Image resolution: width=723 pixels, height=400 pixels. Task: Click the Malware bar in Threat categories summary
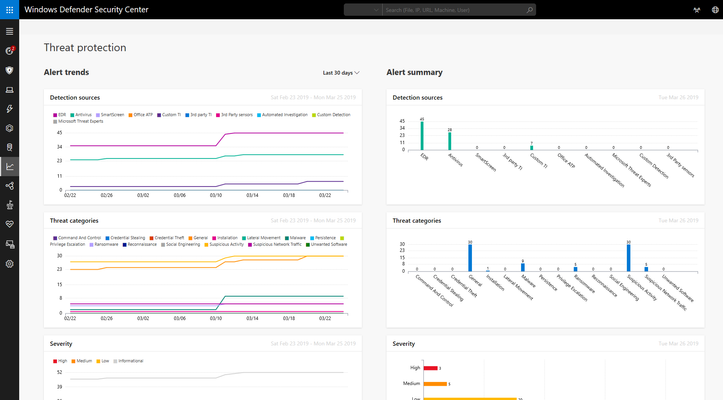523,267
